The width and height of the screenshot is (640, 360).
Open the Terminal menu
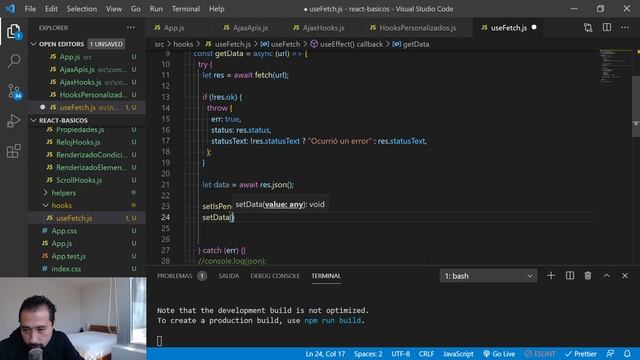click(186, 9)
